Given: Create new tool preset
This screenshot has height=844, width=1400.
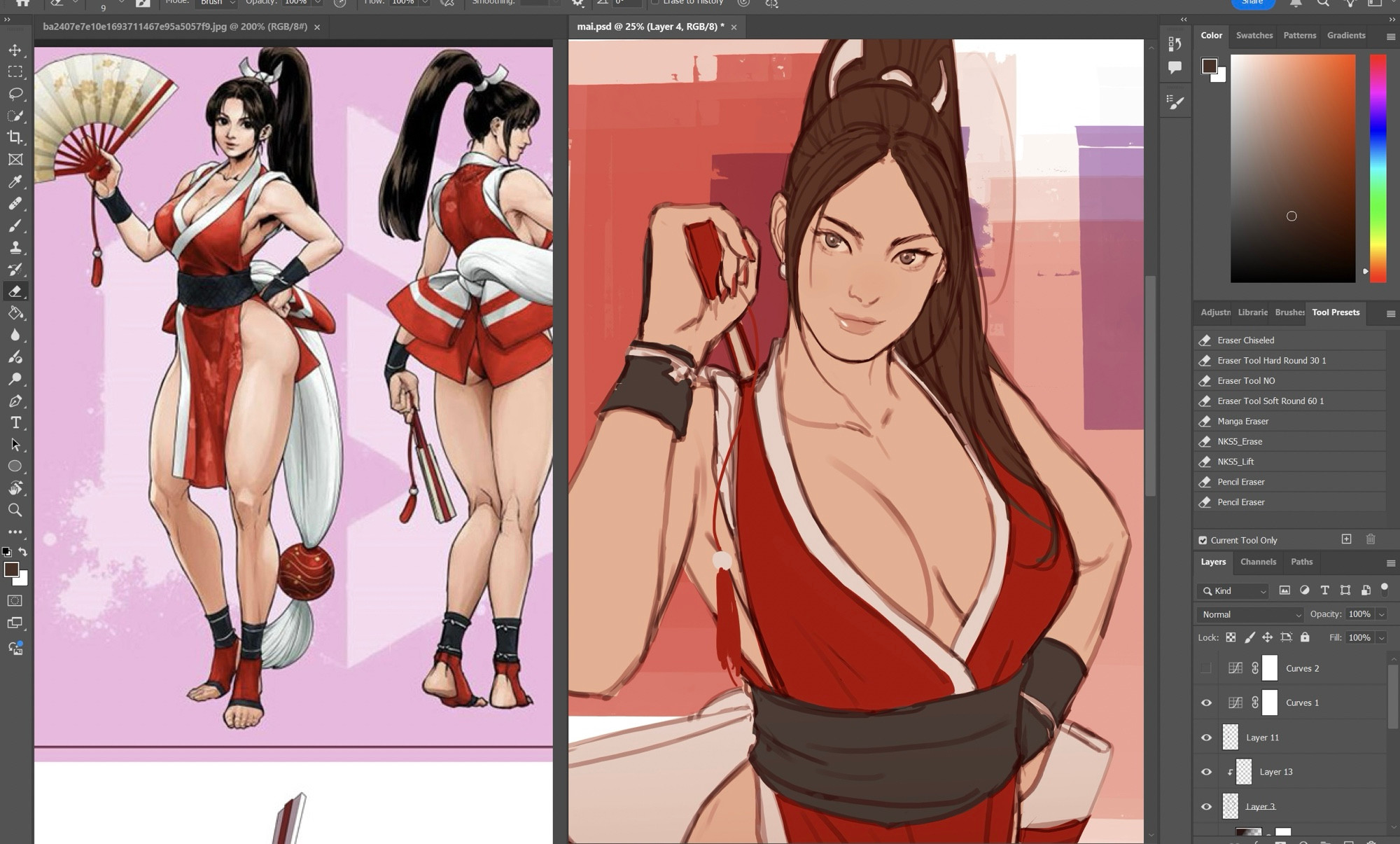Looking at the screenshot, I should tap(1346, 539).
